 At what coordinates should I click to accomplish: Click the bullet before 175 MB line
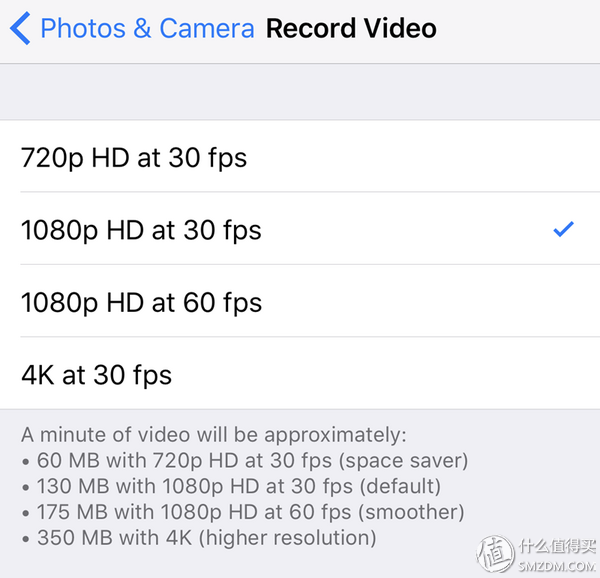click(x=26, y=513)
